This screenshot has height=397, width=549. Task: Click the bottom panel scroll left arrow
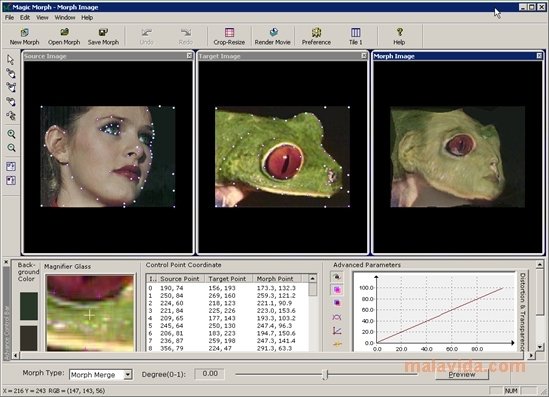click(x=15, y=355)
